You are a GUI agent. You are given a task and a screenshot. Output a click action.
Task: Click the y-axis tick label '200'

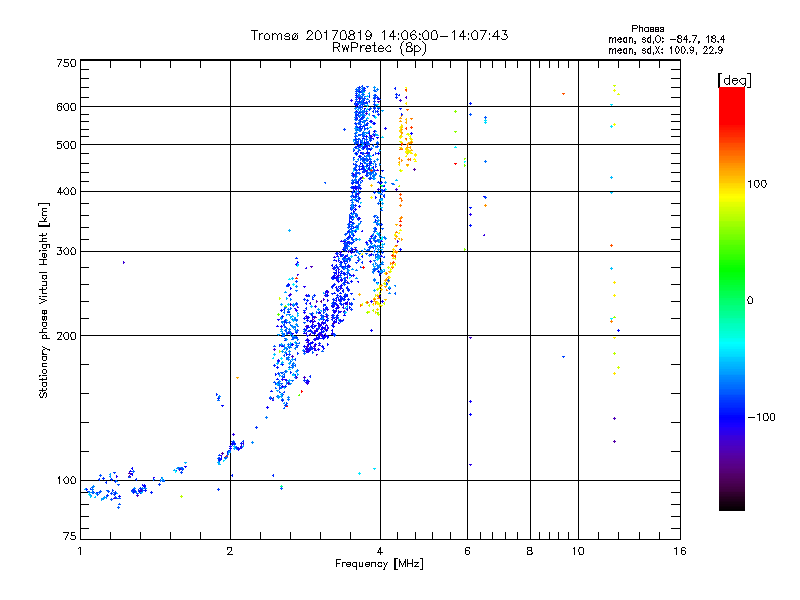point(66,336)
